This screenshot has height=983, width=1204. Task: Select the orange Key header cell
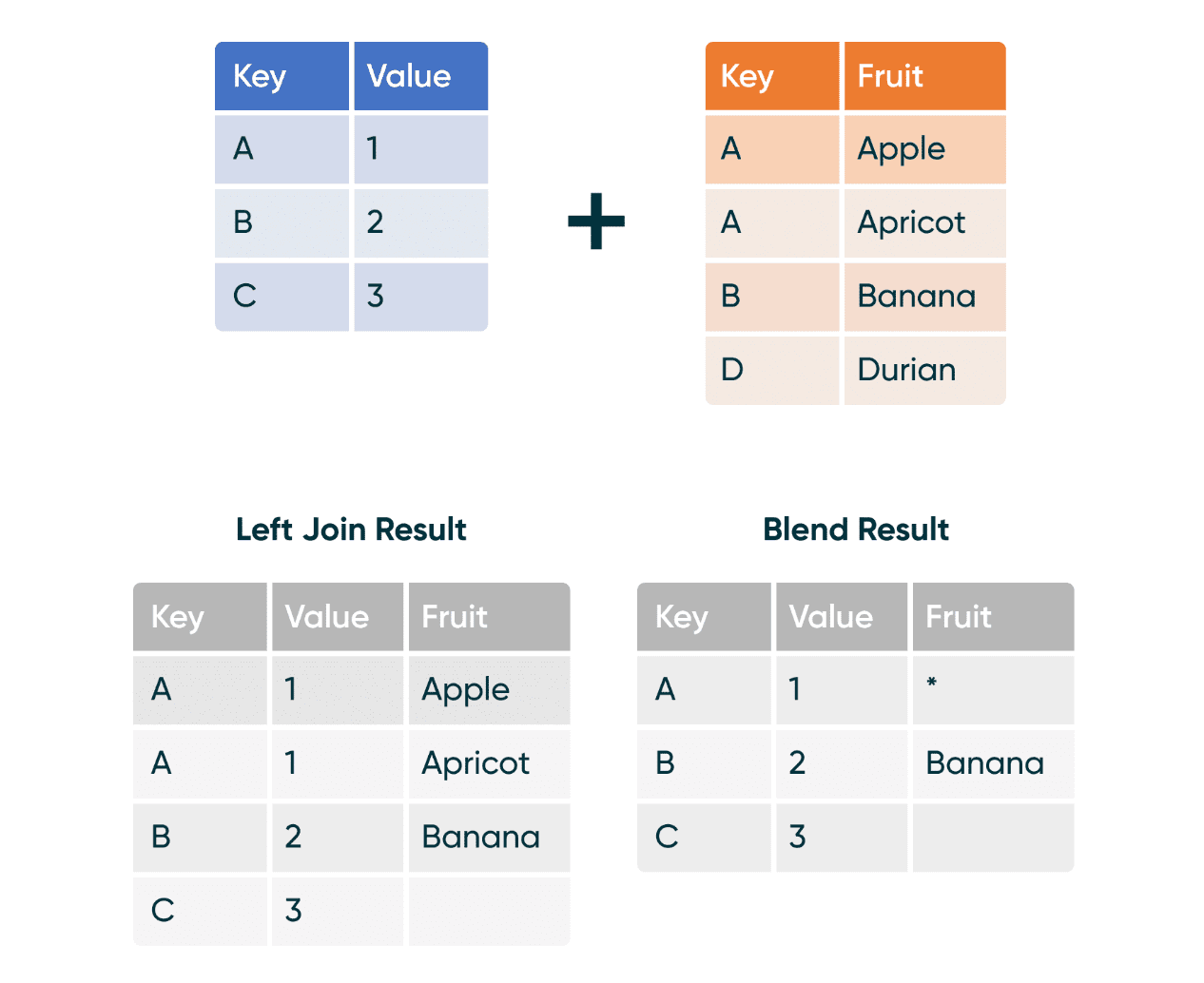771,76
